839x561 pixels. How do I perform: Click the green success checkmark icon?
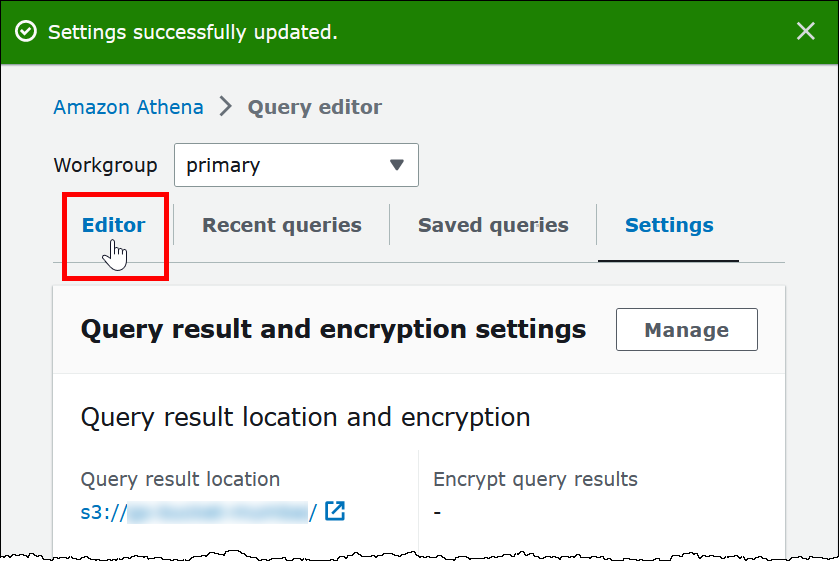coord(26,32)
